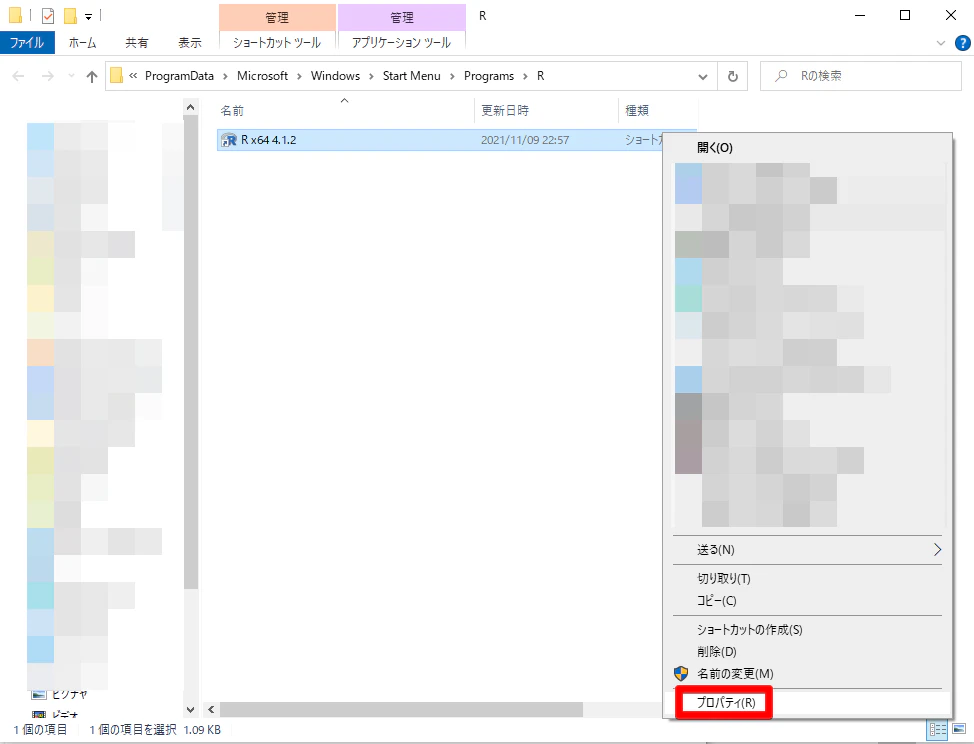The height and width of the screenshot is (744, 974).
Task: Click the folder icon in title bar
Action: pos(15,16)
